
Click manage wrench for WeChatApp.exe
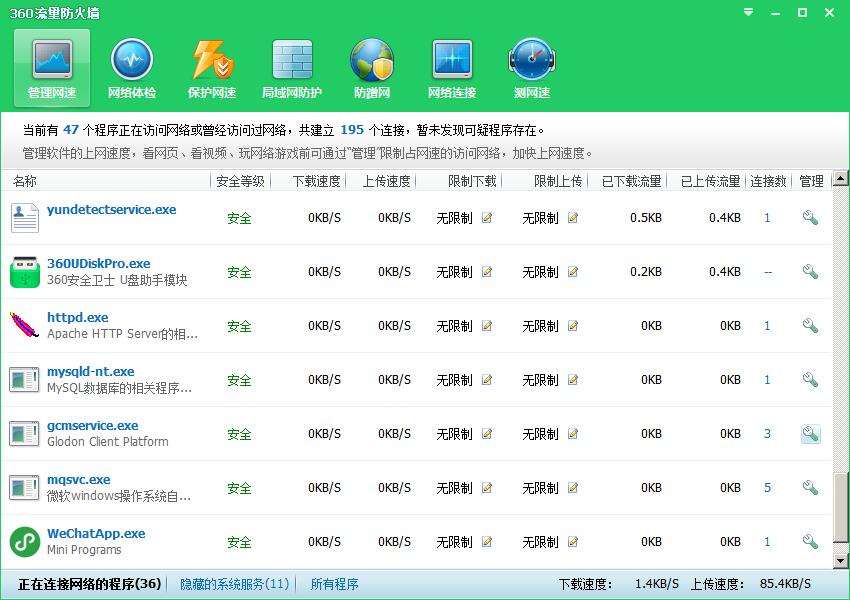pos(810,541)
